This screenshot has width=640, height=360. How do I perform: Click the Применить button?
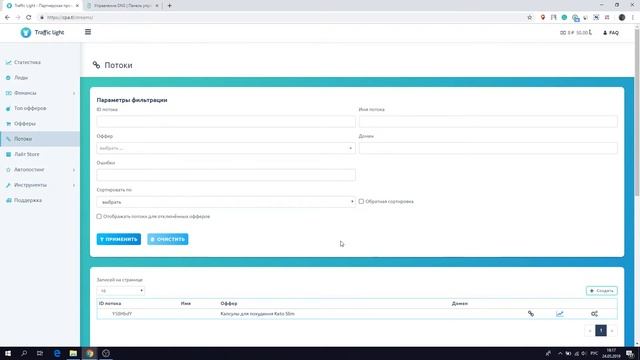pyautogui.click(x=119, y=239)
